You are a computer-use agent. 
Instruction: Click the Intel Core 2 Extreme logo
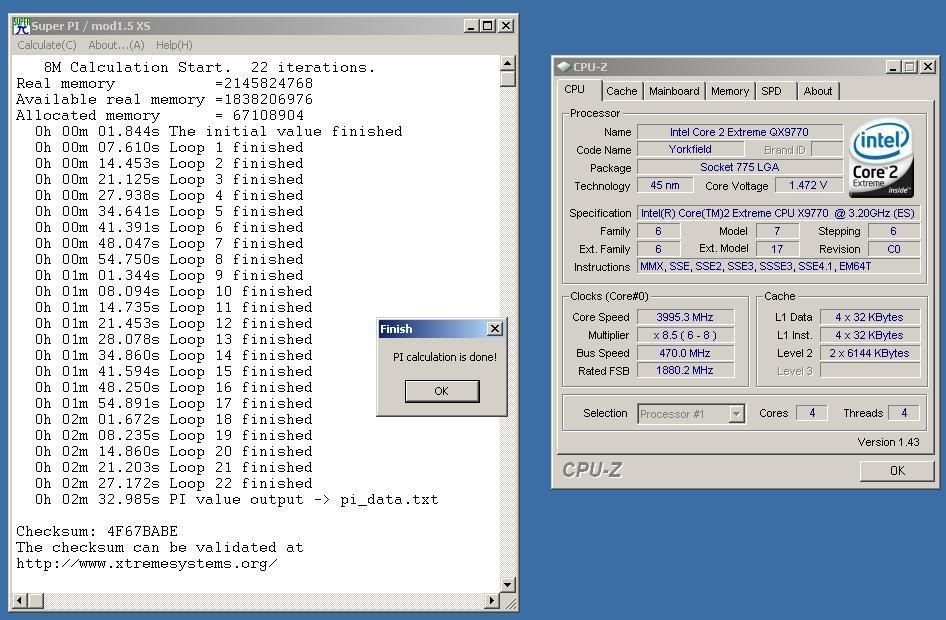coord(881,159)
